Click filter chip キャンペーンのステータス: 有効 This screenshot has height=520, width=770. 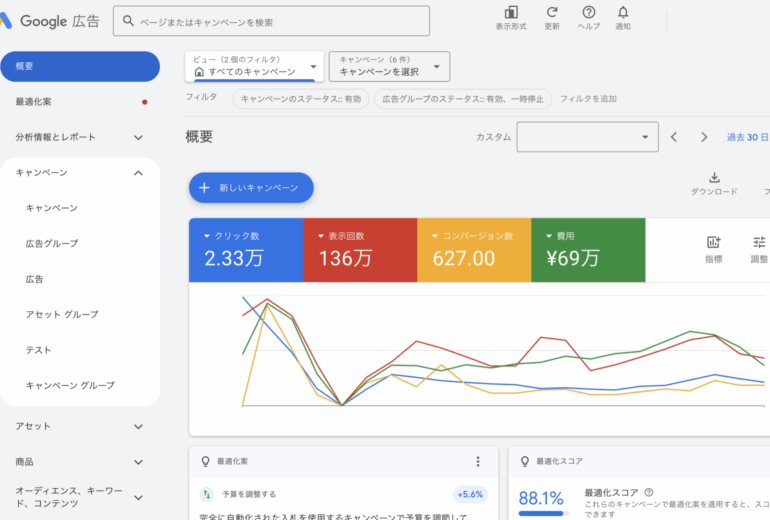[301, 99]
